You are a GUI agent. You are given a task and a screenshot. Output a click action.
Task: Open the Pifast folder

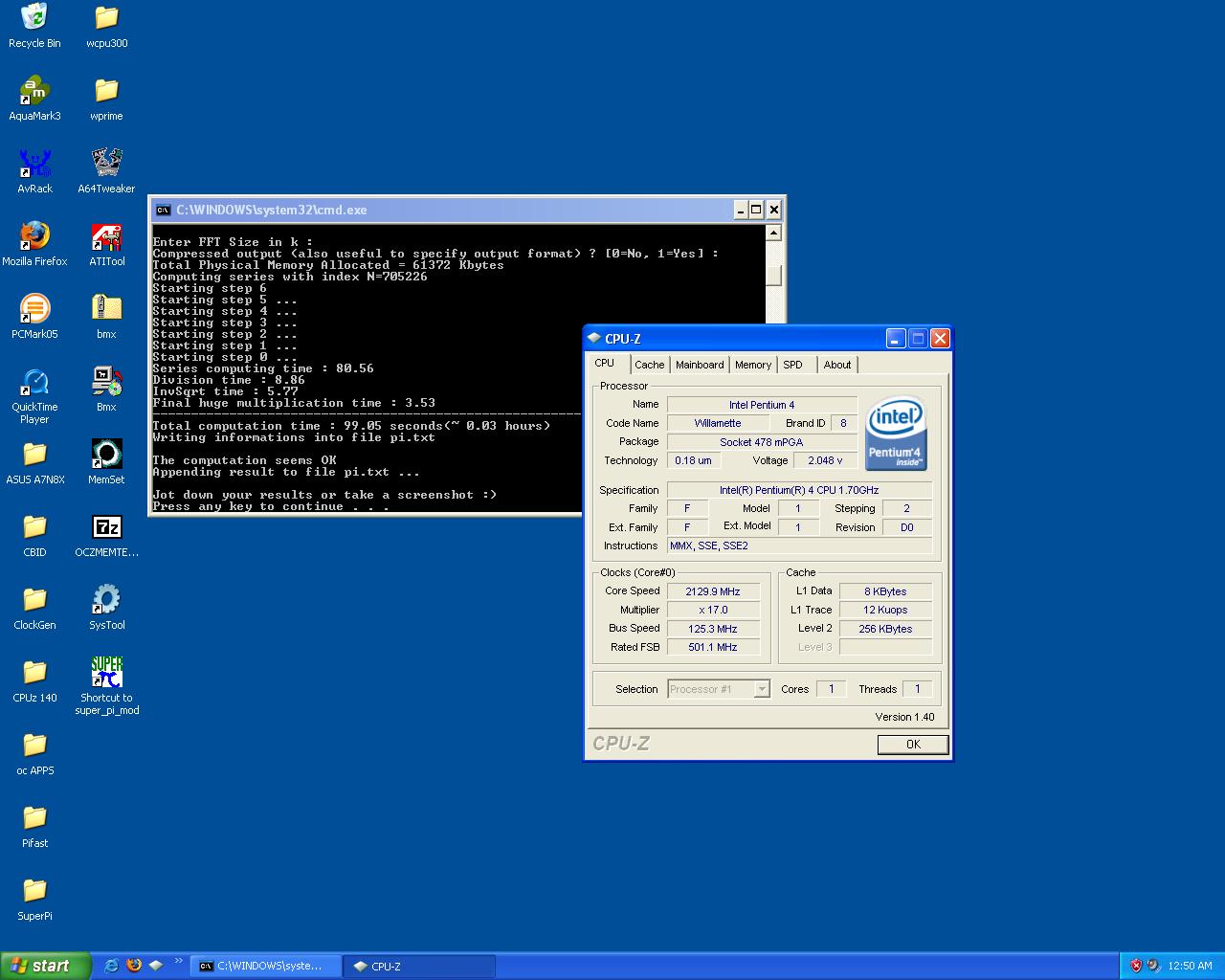point(34,826)
